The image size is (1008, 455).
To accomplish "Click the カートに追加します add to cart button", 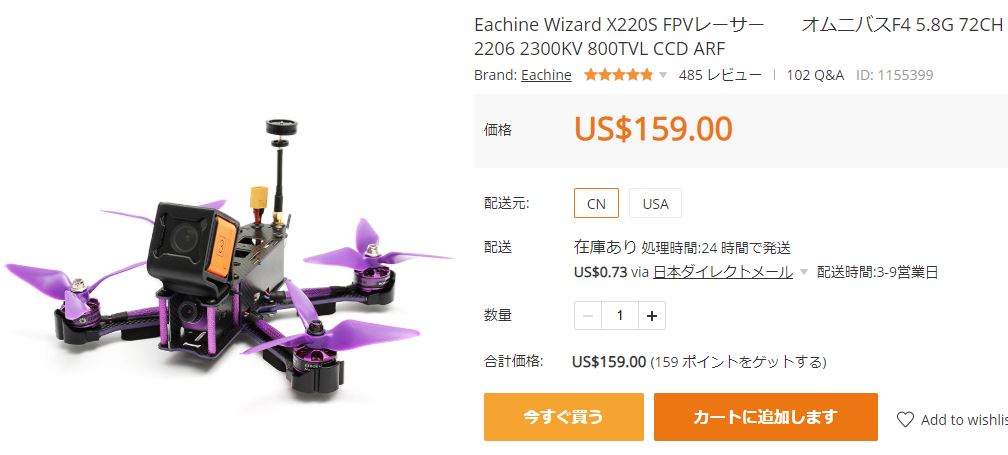I will (x=766, y=417).
